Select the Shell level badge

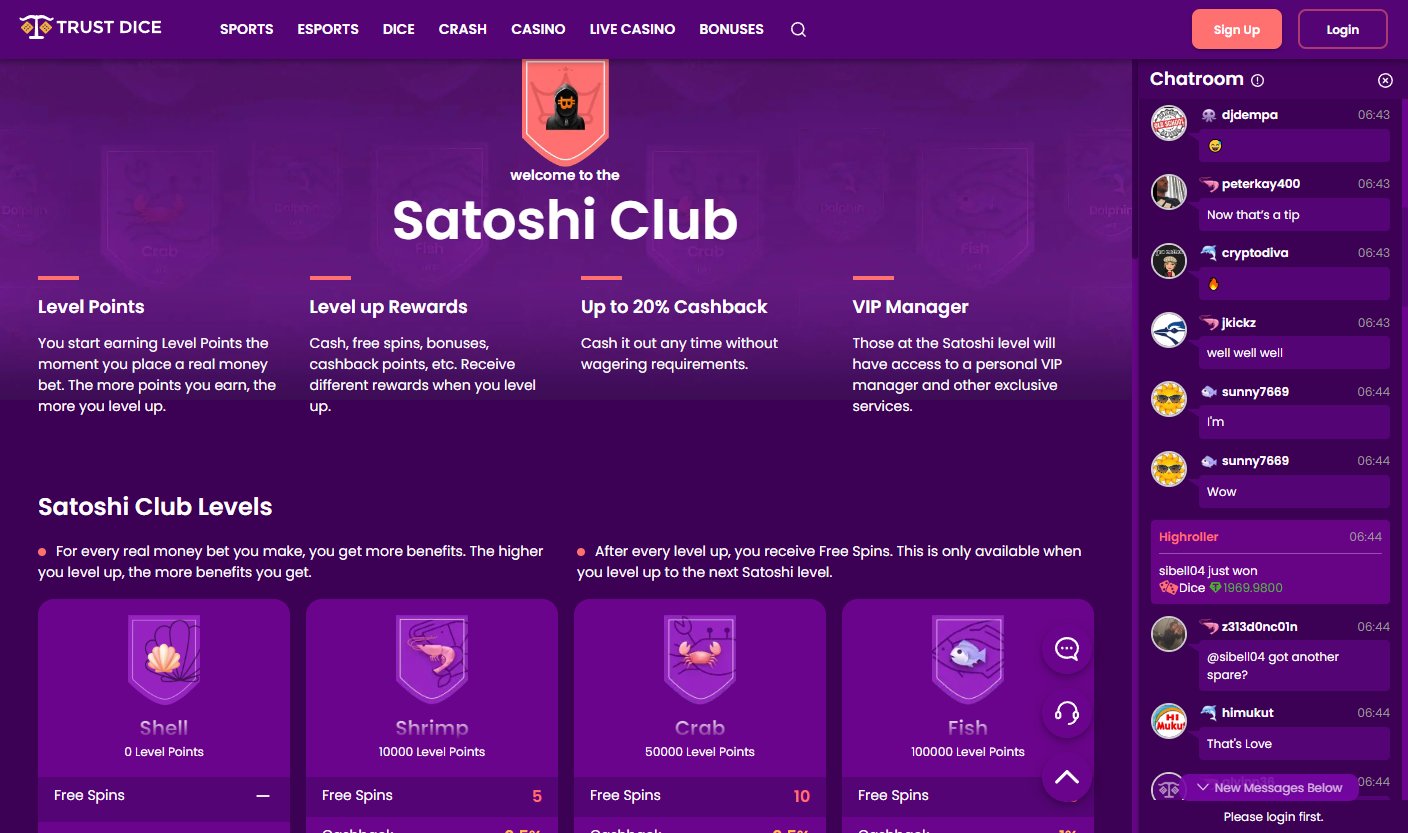click(164, 659)
